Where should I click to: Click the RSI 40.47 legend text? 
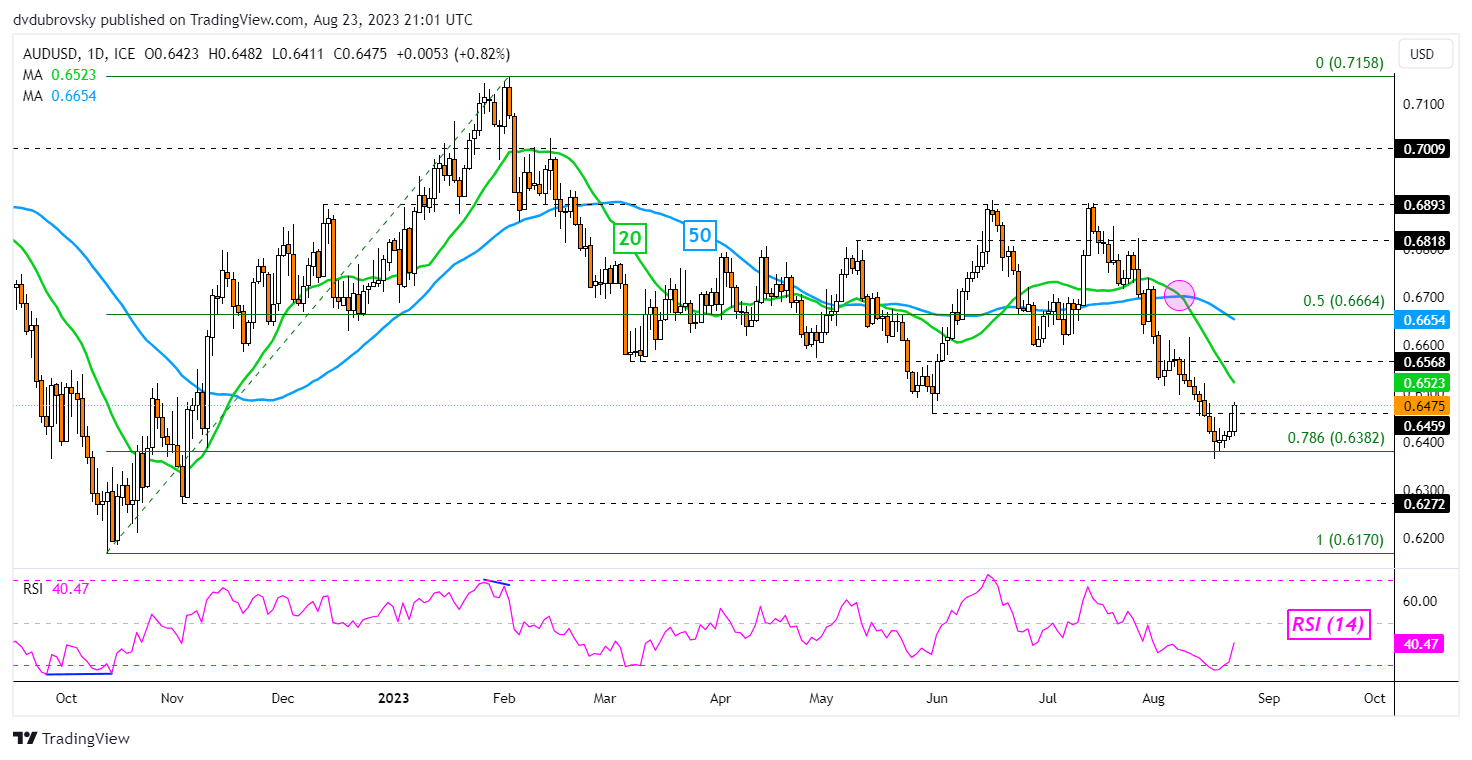coord(56,589)
